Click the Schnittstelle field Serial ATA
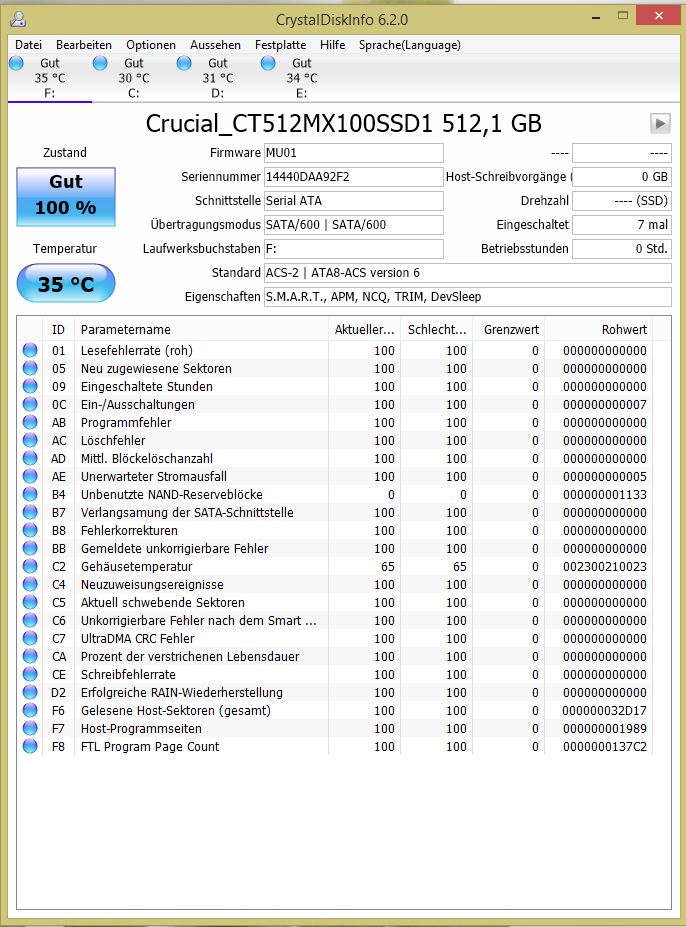Image resolution: width=686 pixels, height=927 pixels. [x=354, y=201]
